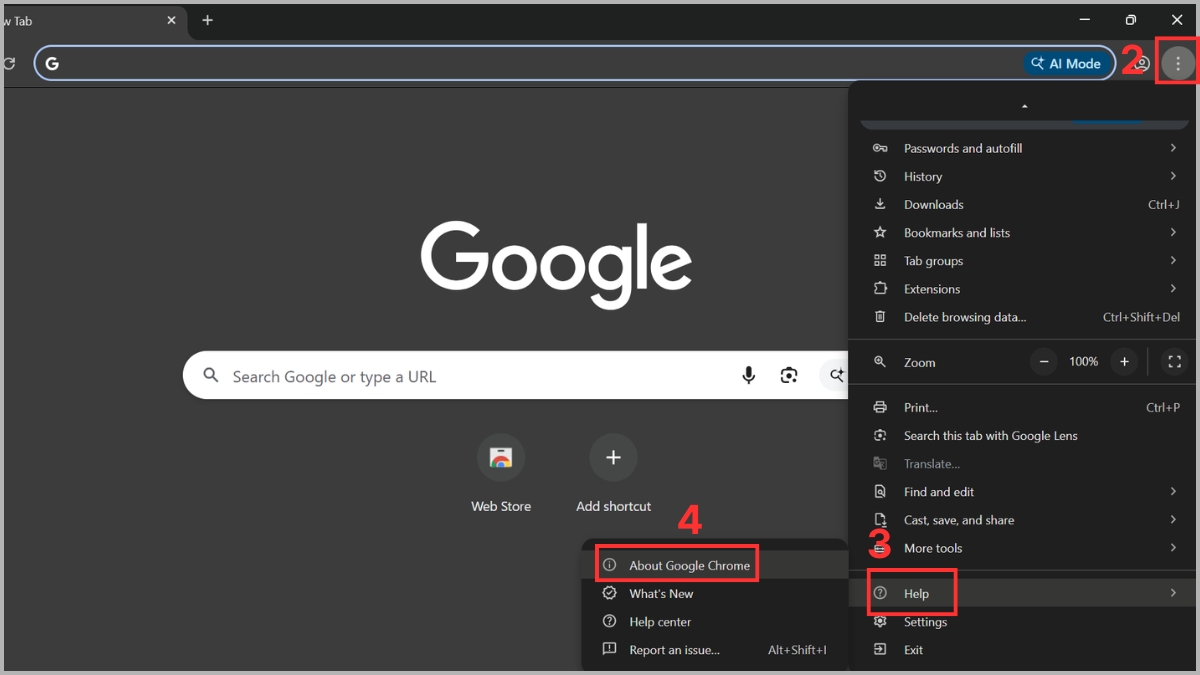
Task: Click the Google G icon in address bar
Action: (x=52, y=63)
